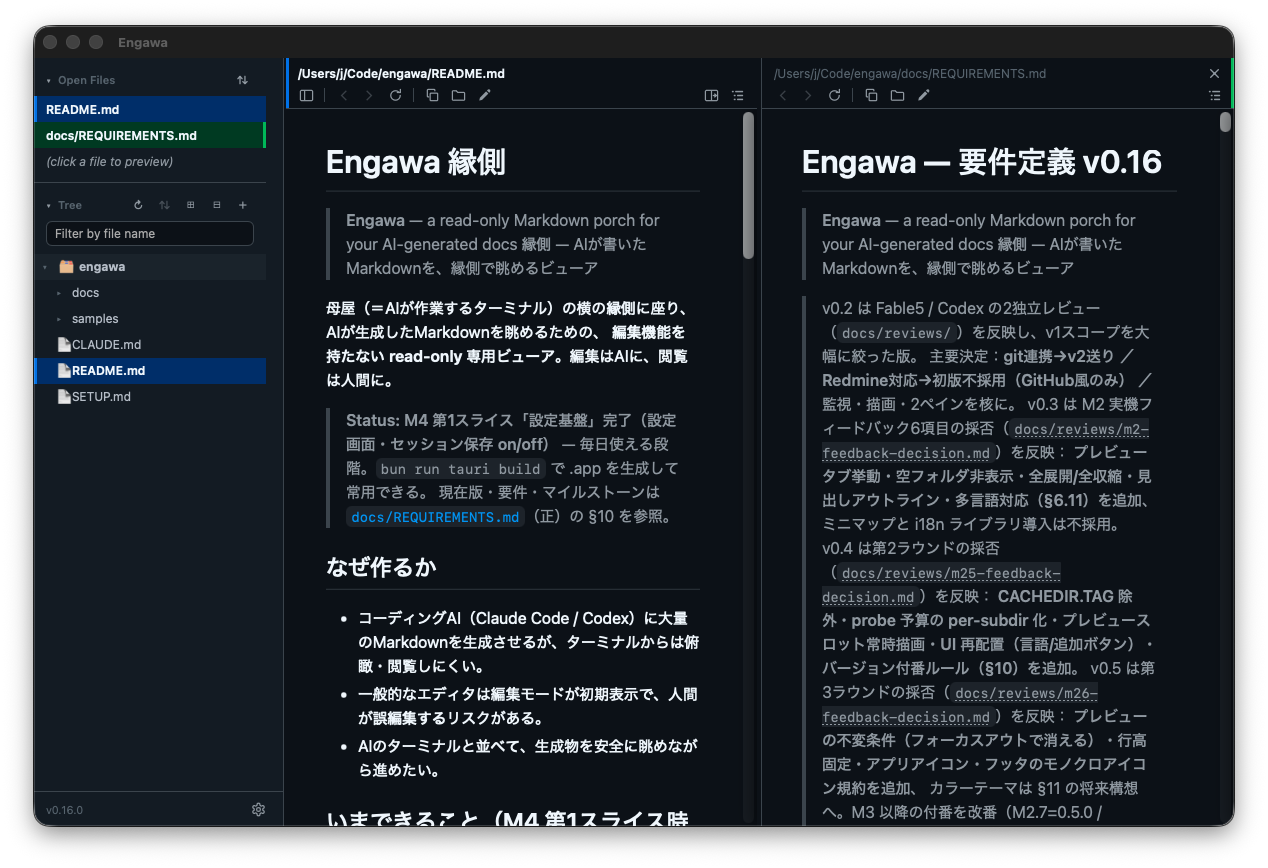Open docs/reviews/m2-feedback-decision.md link

click(985, 441)
